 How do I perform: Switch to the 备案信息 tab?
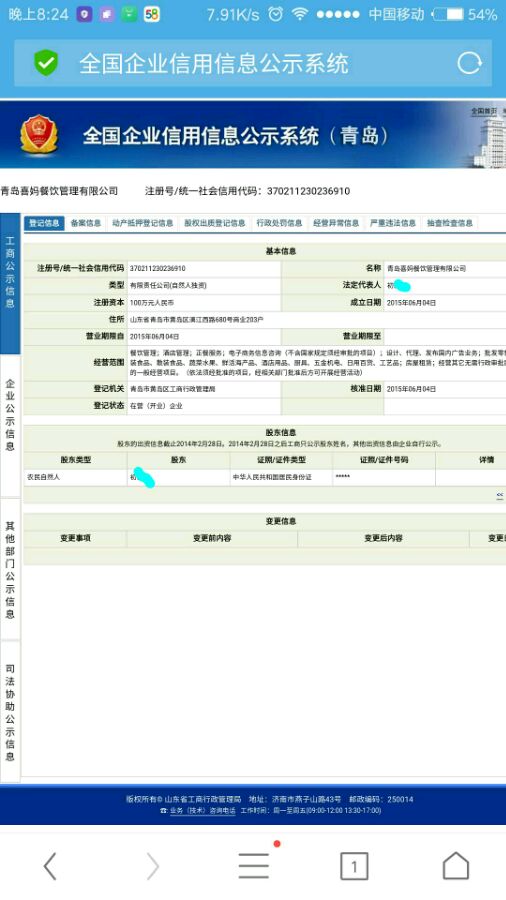(85, 223)
